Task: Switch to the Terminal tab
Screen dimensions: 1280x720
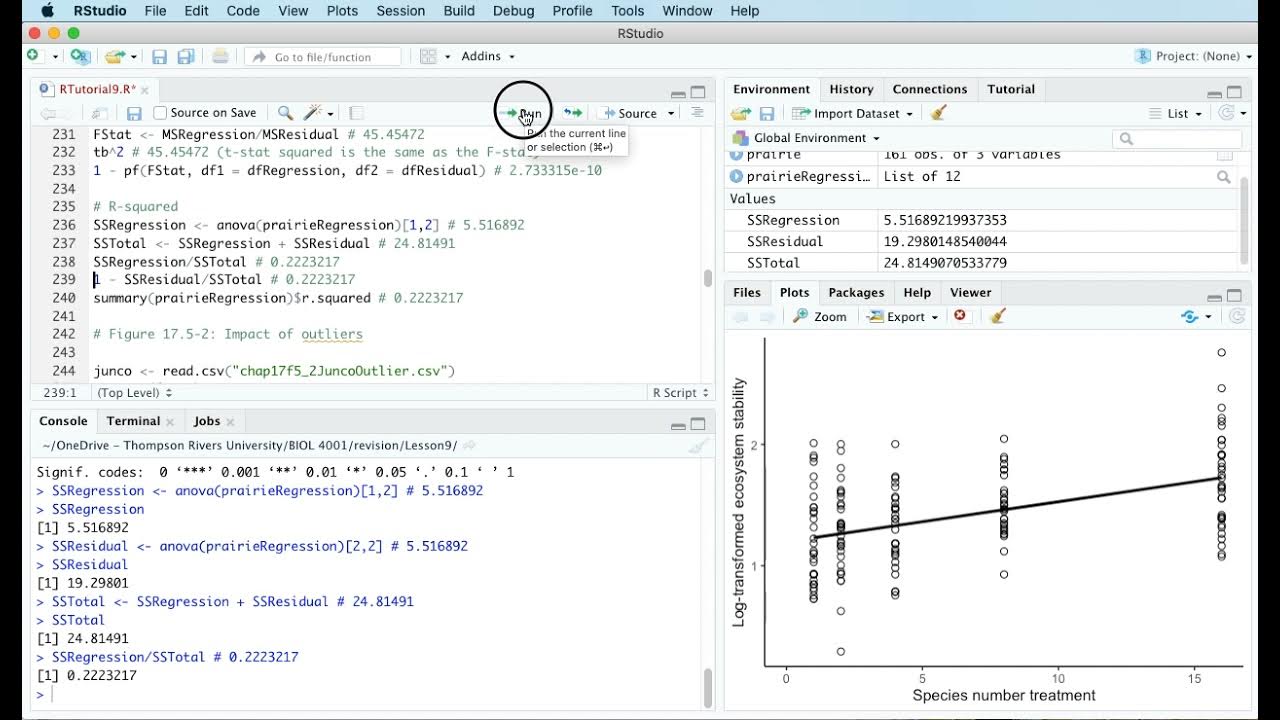Action: (x=133, y=422)
